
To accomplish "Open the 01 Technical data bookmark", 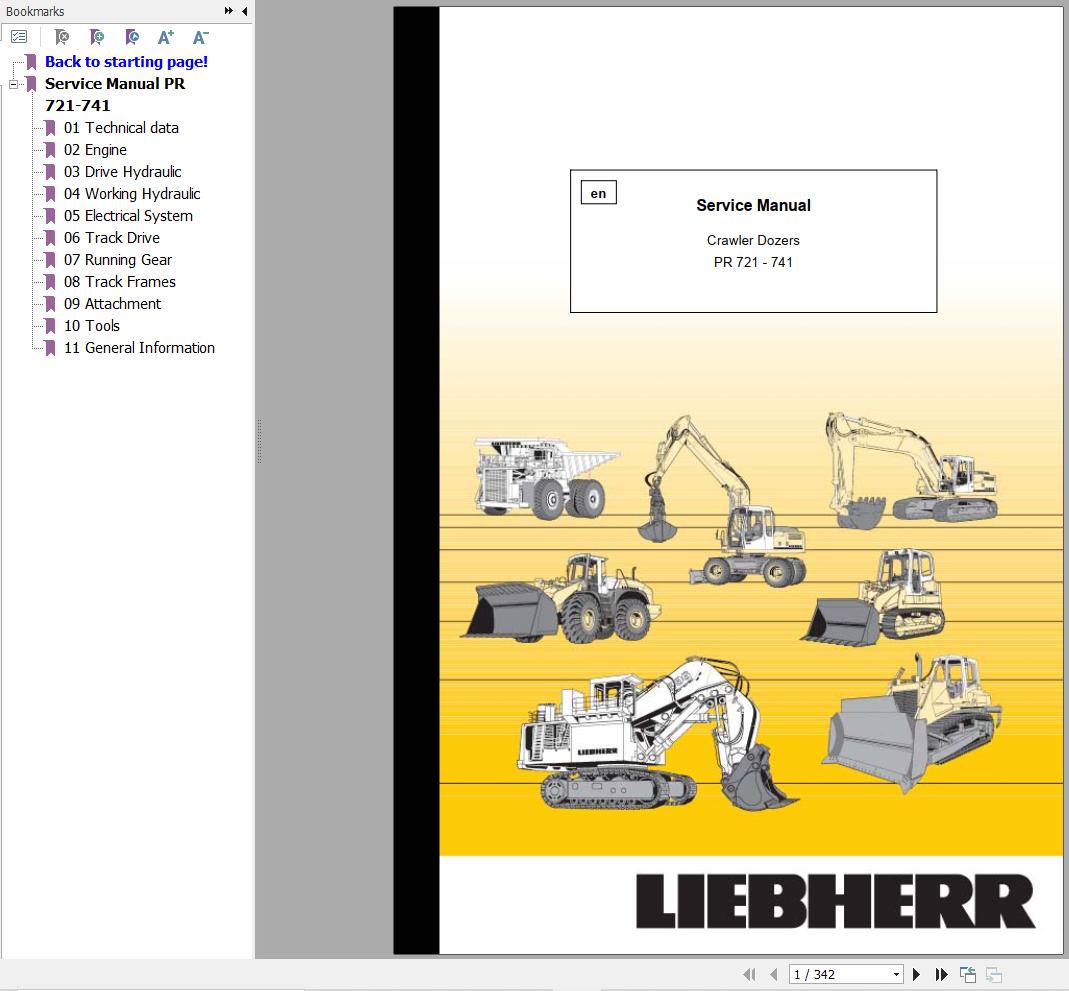I will point(121,127).
